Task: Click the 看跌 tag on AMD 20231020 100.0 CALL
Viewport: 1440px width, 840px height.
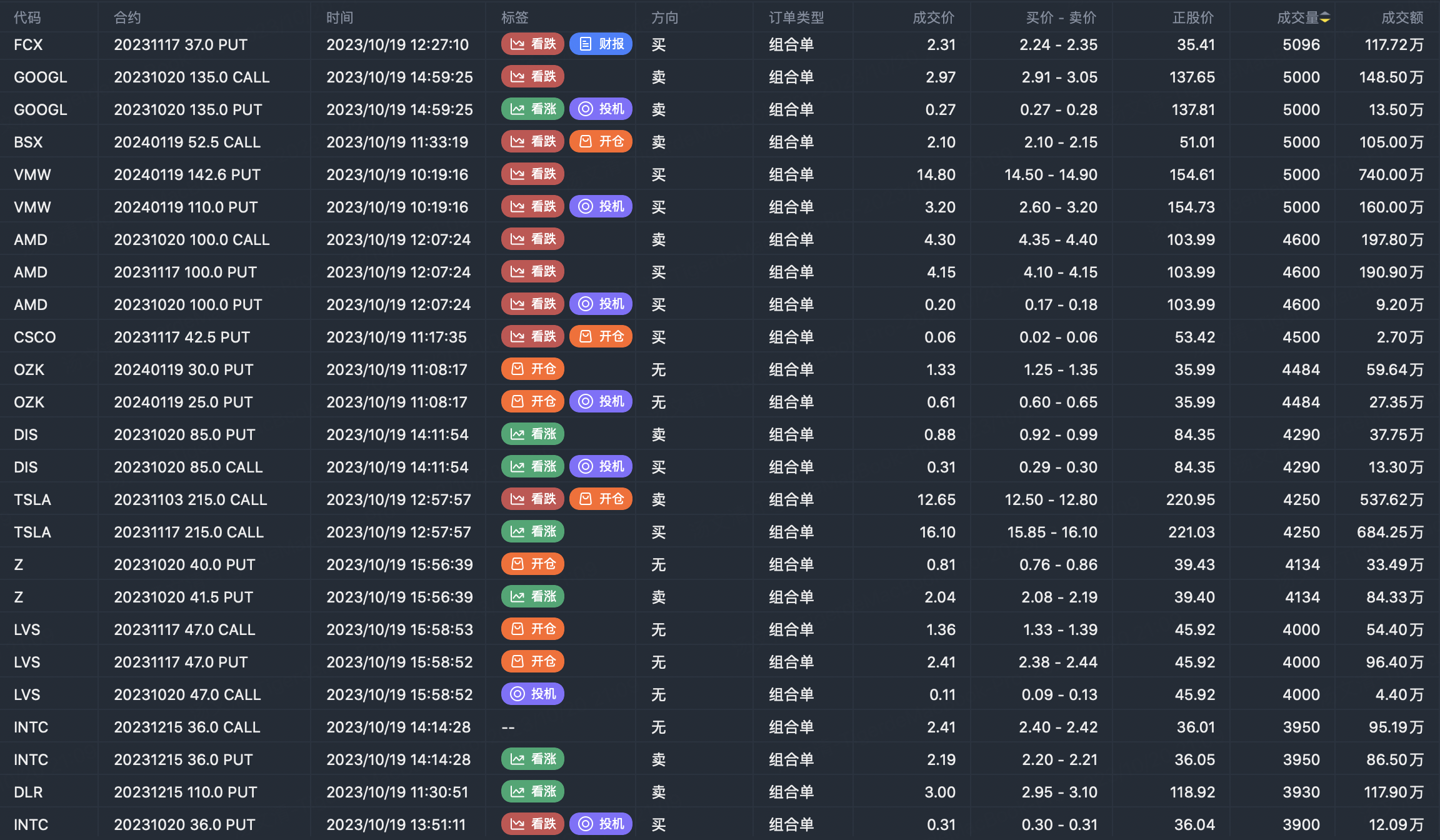Action: (x=532, y=239)
